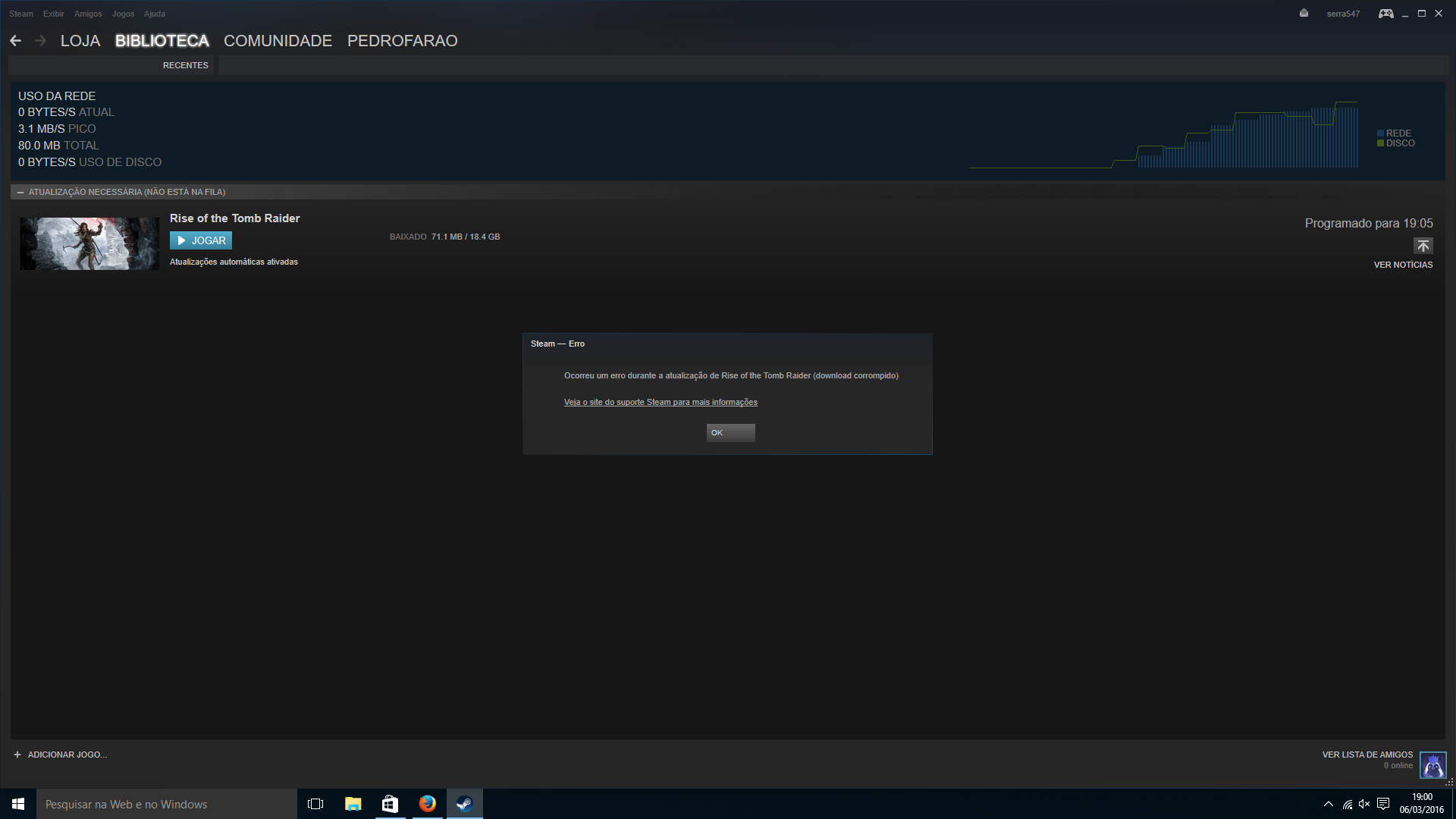1456x819 pixels.
Task: Click the 0 online friends count
Action: tap(1398, 765)
